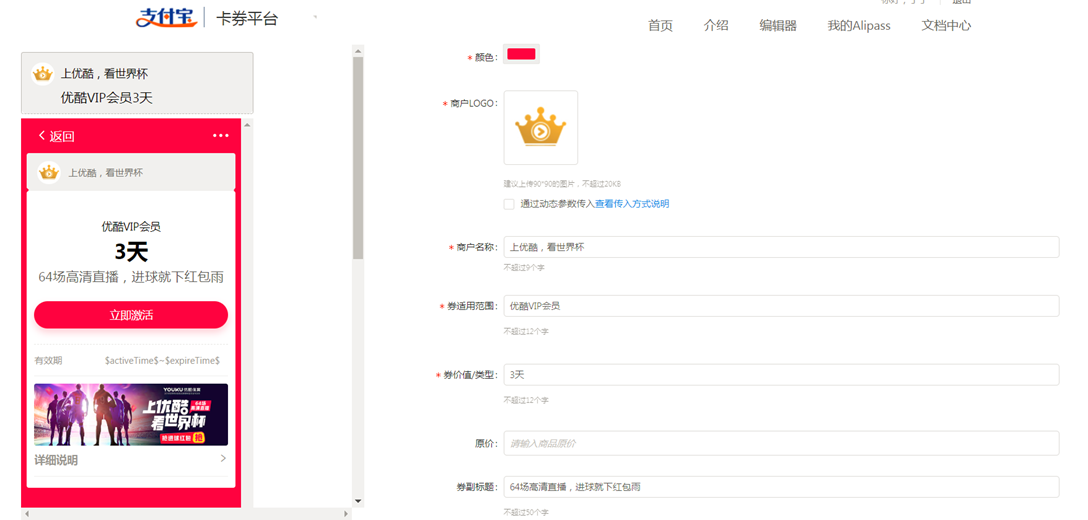This screenshot has height=520, width=1088.
Task: Enable 通过动态参数传入 checkbox
Action: click(x=509, y=204)
